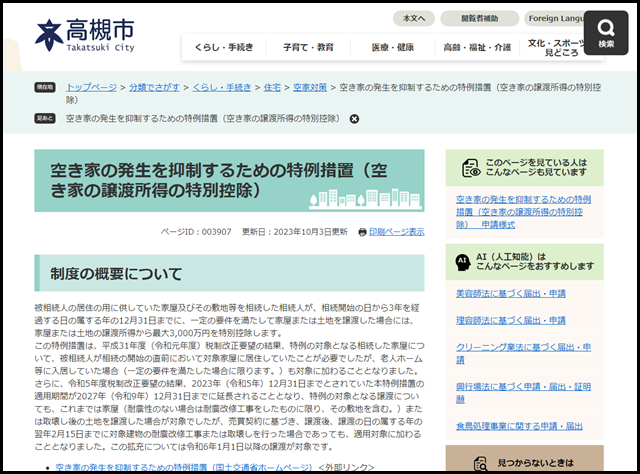Click the document search icon beside 見つからないときは

480,463
